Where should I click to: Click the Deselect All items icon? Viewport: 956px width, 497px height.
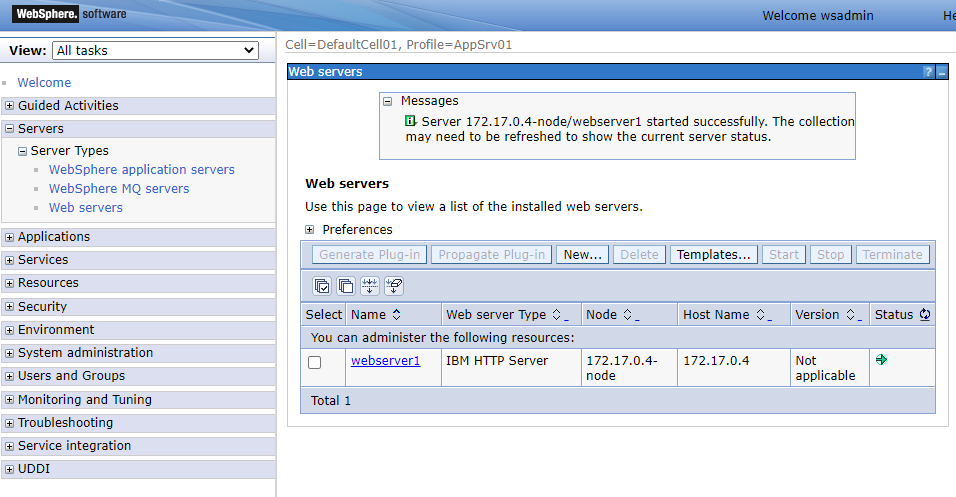(346, 285)
